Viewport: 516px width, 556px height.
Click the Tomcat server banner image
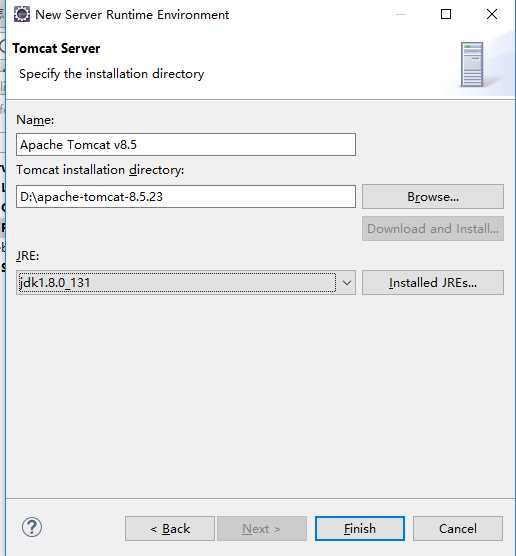click(x=472, y=65)
